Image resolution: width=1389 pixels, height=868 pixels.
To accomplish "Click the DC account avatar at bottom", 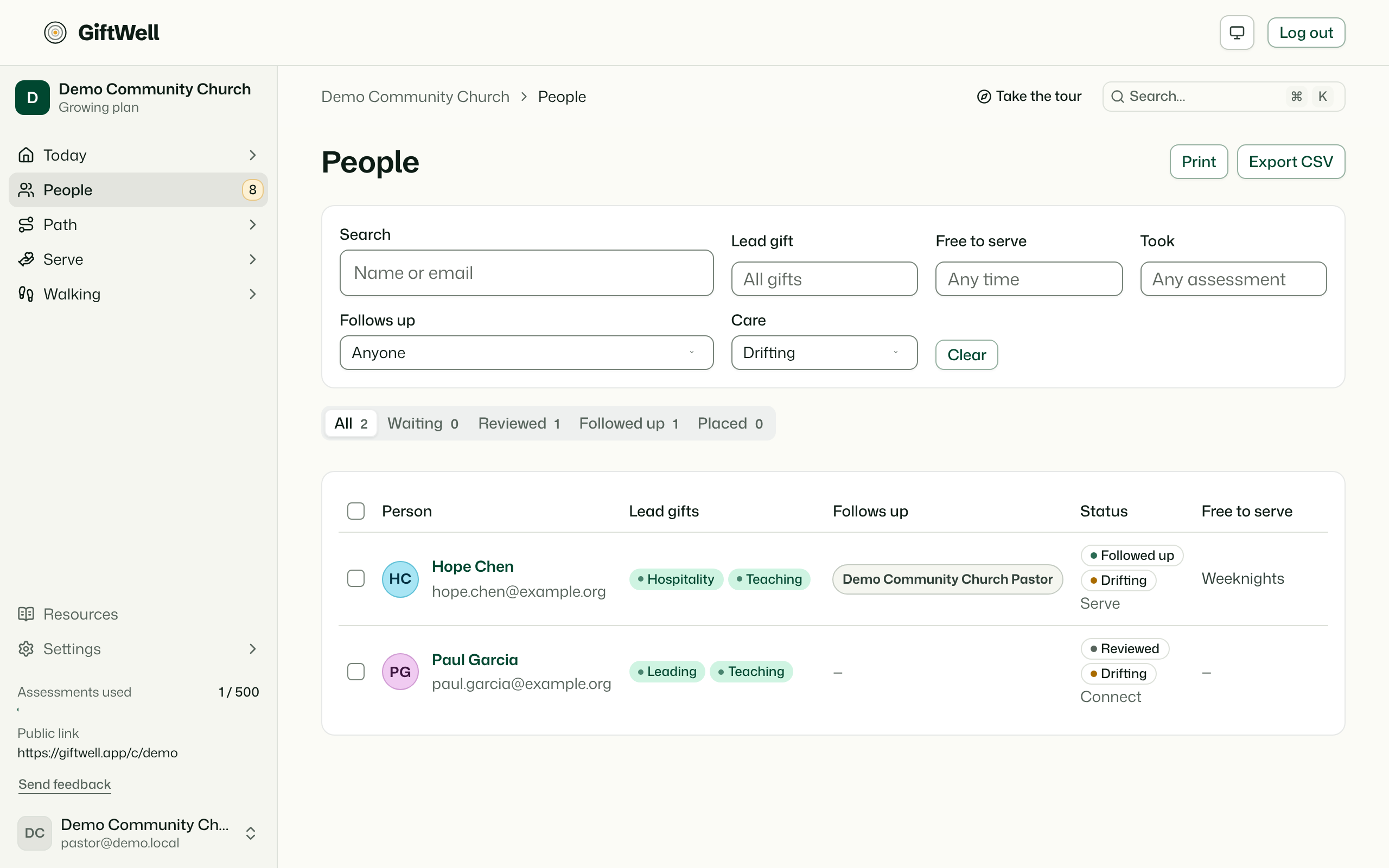I will tap(34, 833).
